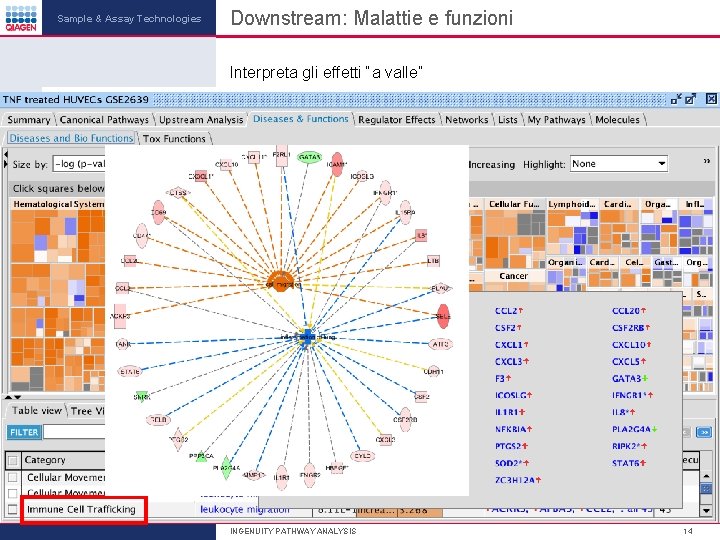Viewport: 720px width, 540px height.
Task: Select Diseases and Bio Functions subtab
Action: point(71,138)
